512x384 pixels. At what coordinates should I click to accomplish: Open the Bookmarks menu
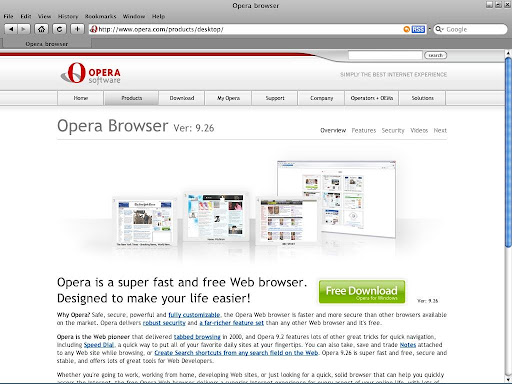(x=100, y=16)
